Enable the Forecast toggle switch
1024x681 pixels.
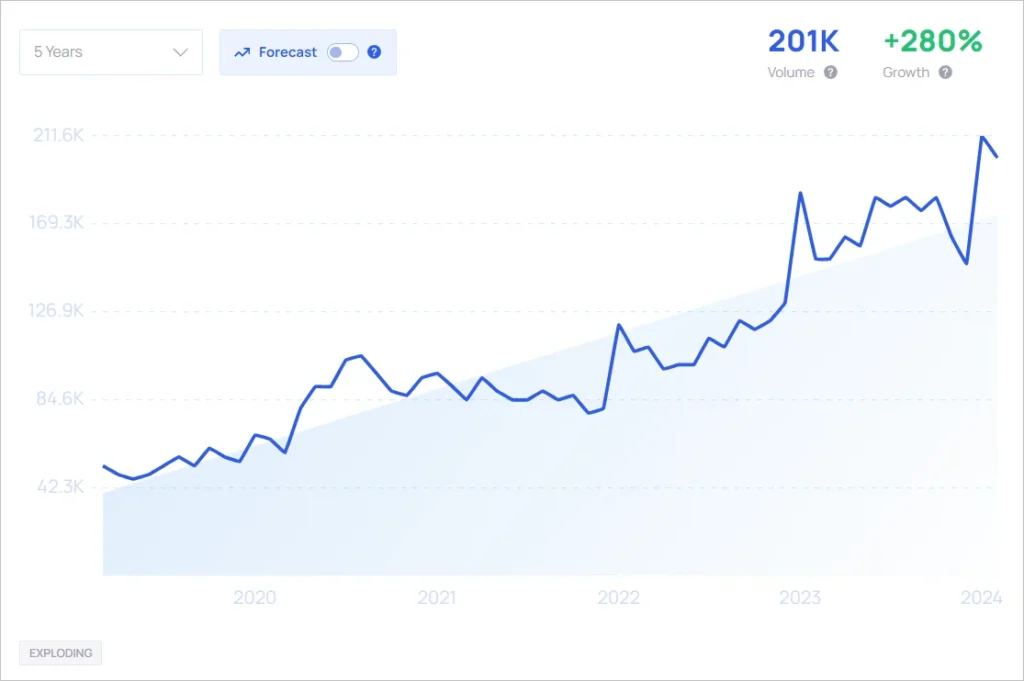click(342, 52)
